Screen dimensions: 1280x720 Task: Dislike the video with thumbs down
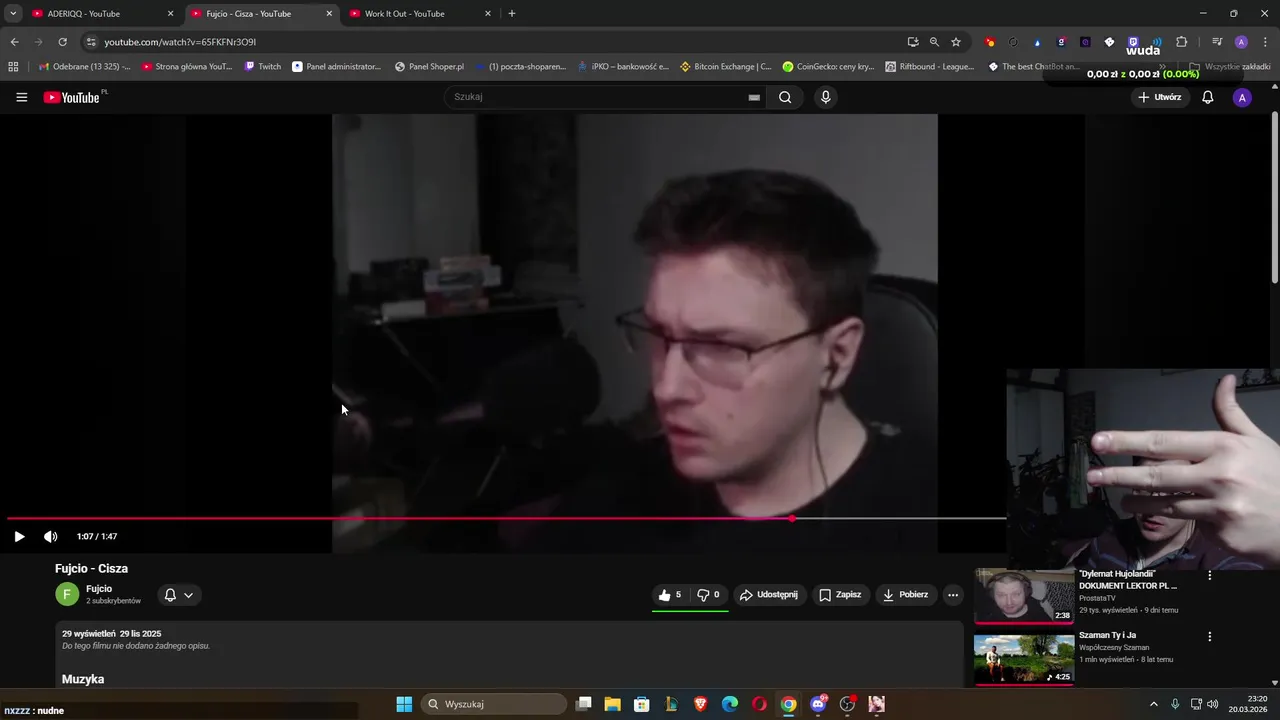[x=708, y=595]
